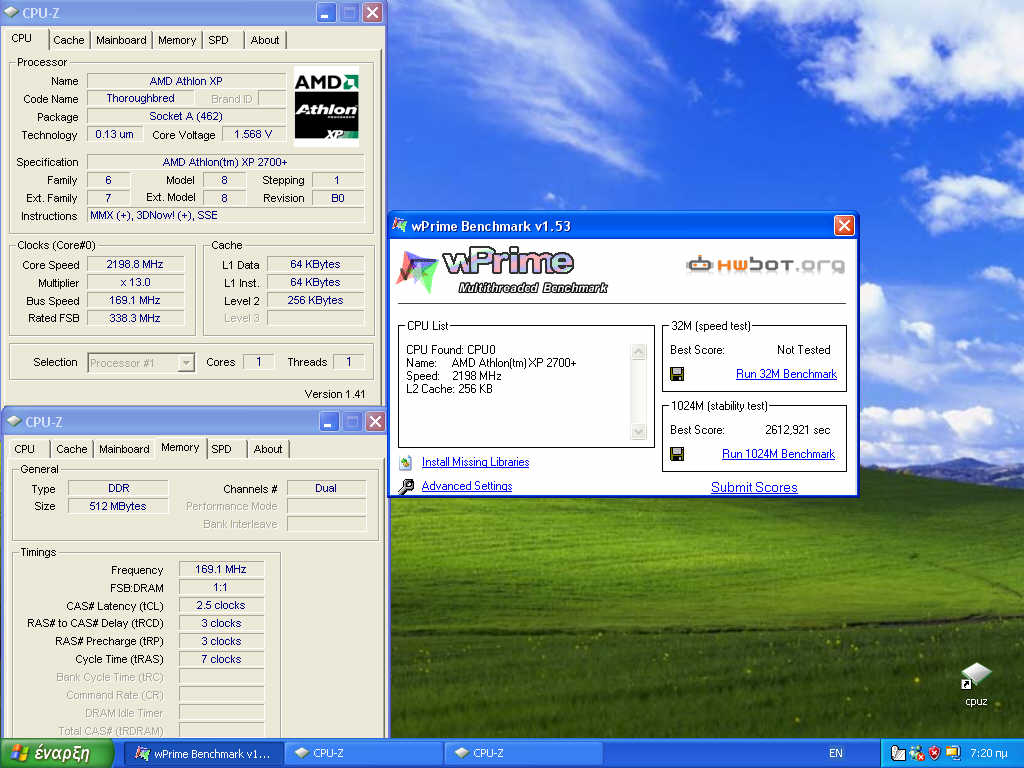Click the Core Voltage 1.568 V value
The width and height of the screenshot is (1024, 768).
click(253, 134)
